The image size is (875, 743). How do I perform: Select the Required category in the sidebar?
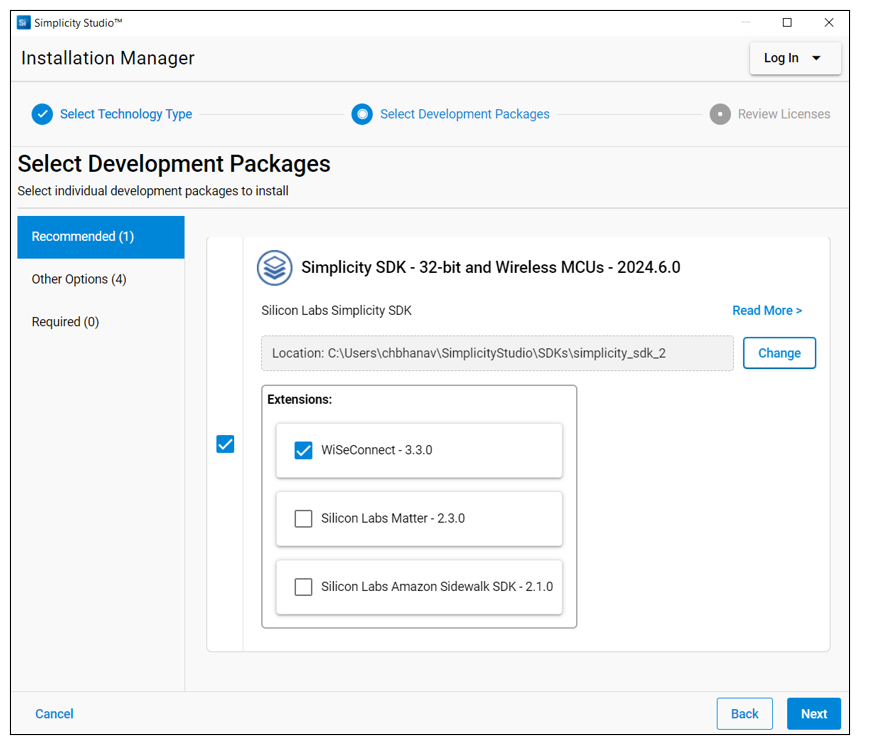(x=65, y=321)
